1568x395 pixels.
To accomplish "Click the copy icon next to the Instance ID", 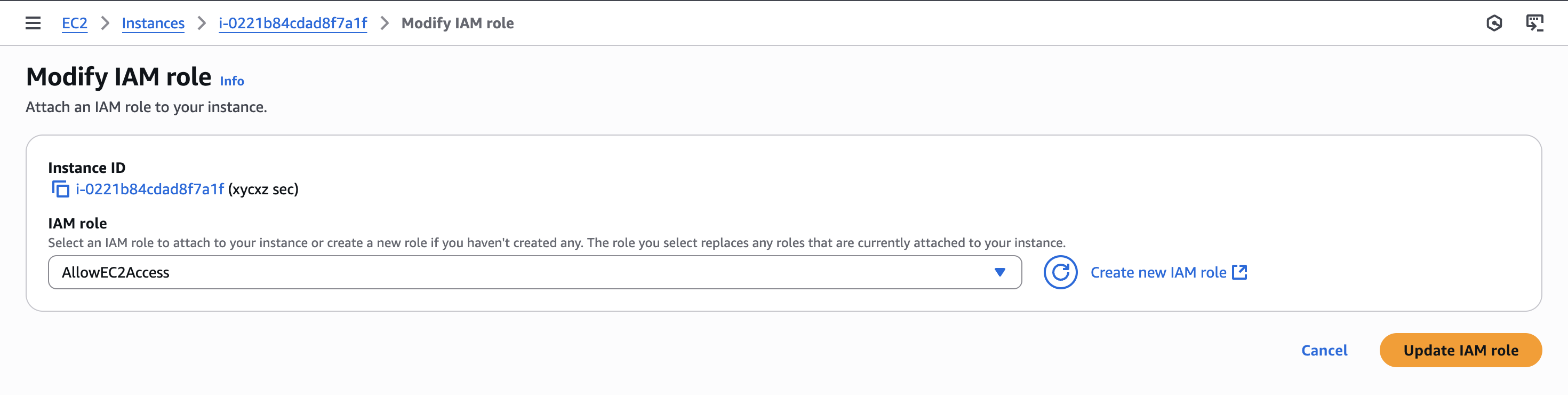I will [x=60, y=189].
